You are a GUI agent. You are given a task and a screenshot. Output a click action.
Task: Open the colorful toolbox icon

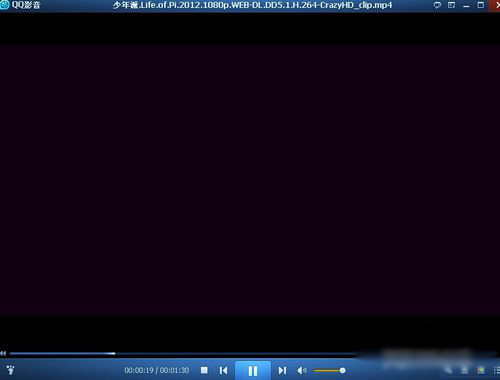(481, 370)
